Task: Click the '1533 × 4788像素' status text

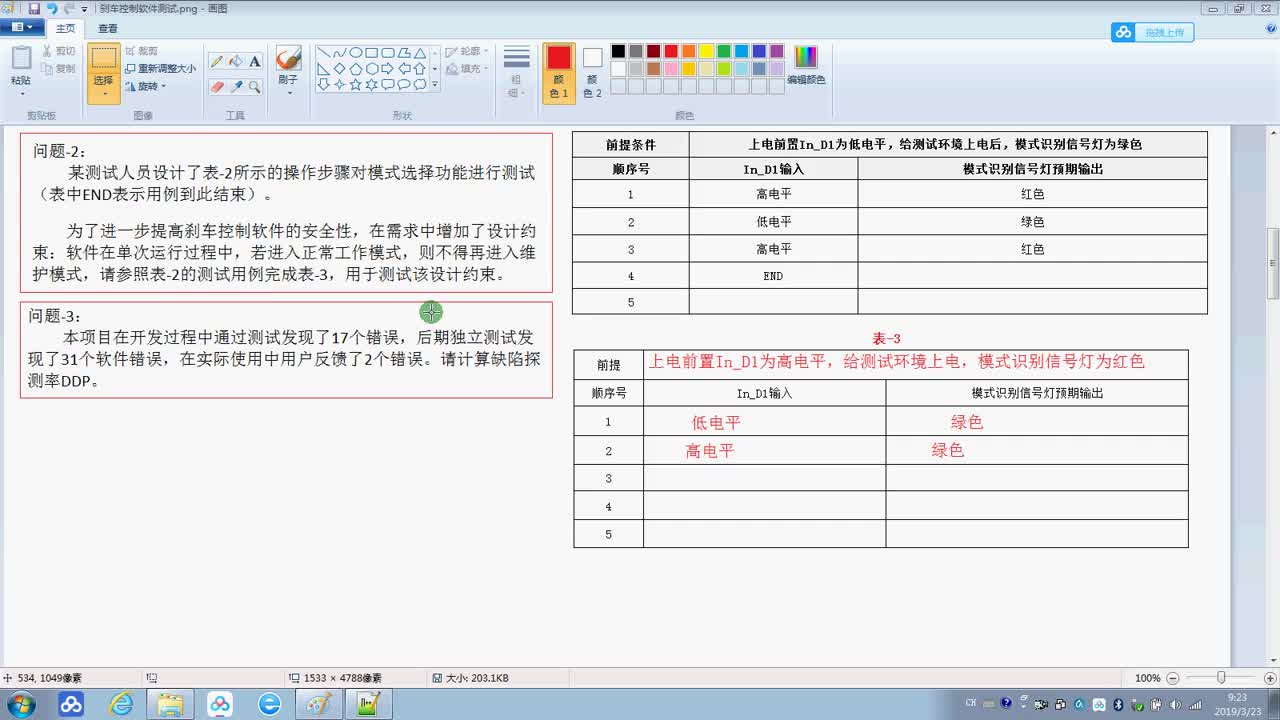Action: [x=342, y=678]
